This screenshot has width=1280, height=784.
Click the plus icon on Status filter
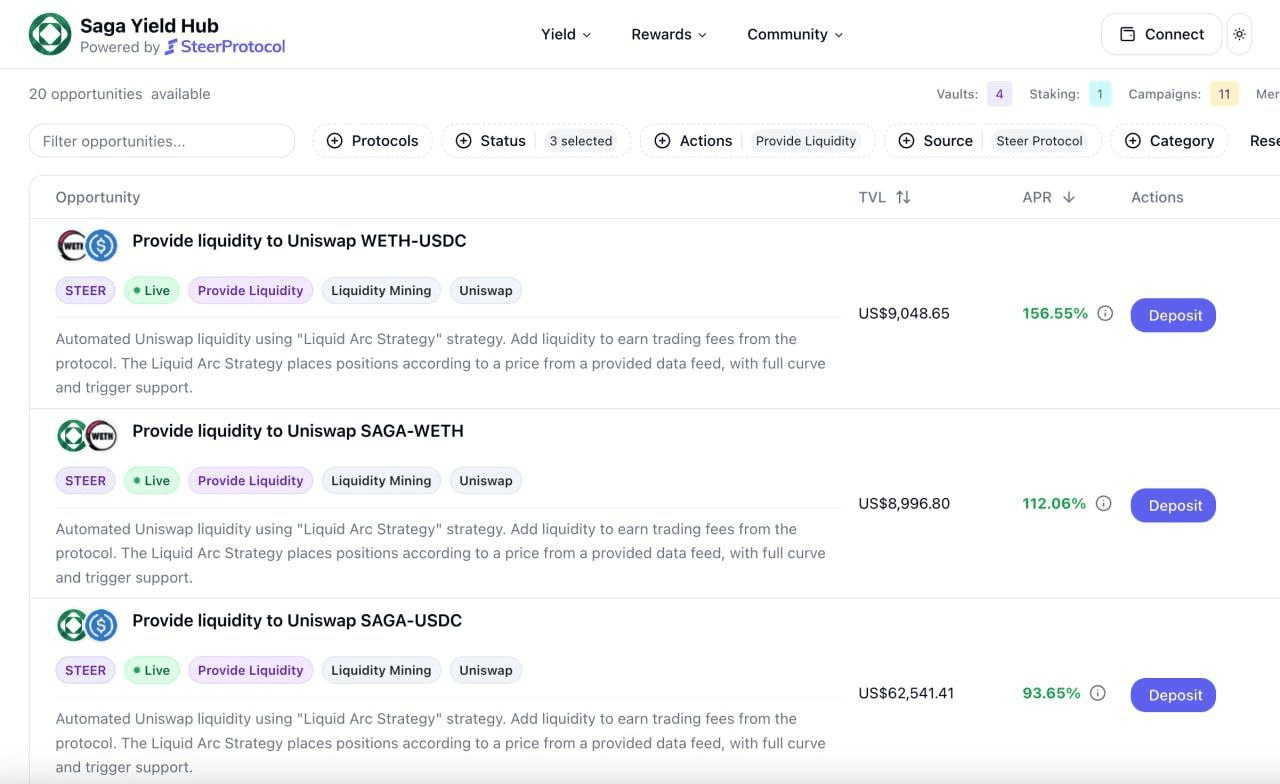click(463, 141)
